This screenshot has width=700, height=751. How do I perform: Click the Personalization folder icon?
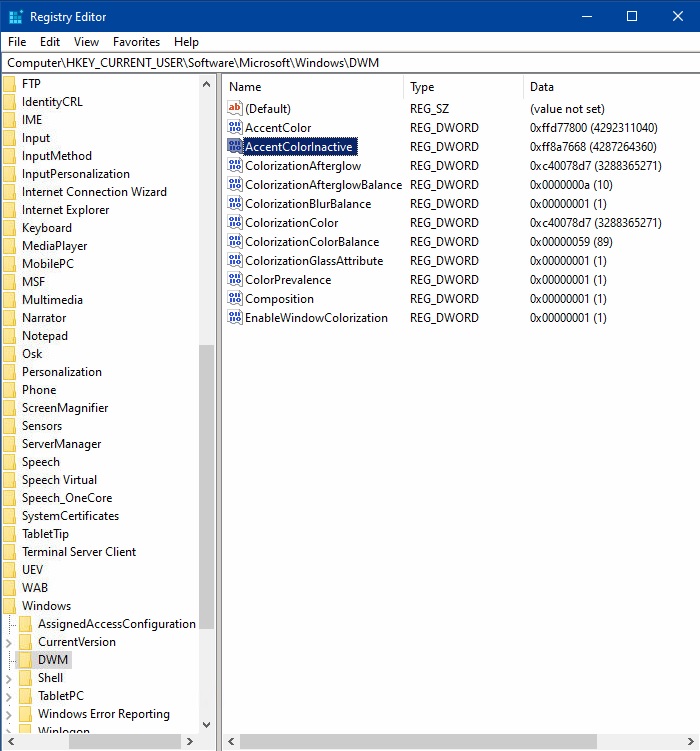[x=10, y=372]
